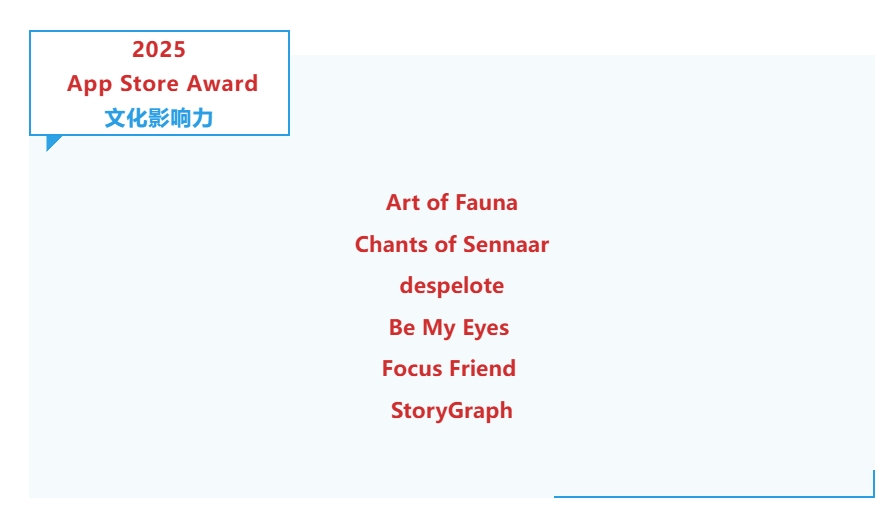Click the word Friend in the list
The image size is (895, 512).
click(x=482, y=368)
